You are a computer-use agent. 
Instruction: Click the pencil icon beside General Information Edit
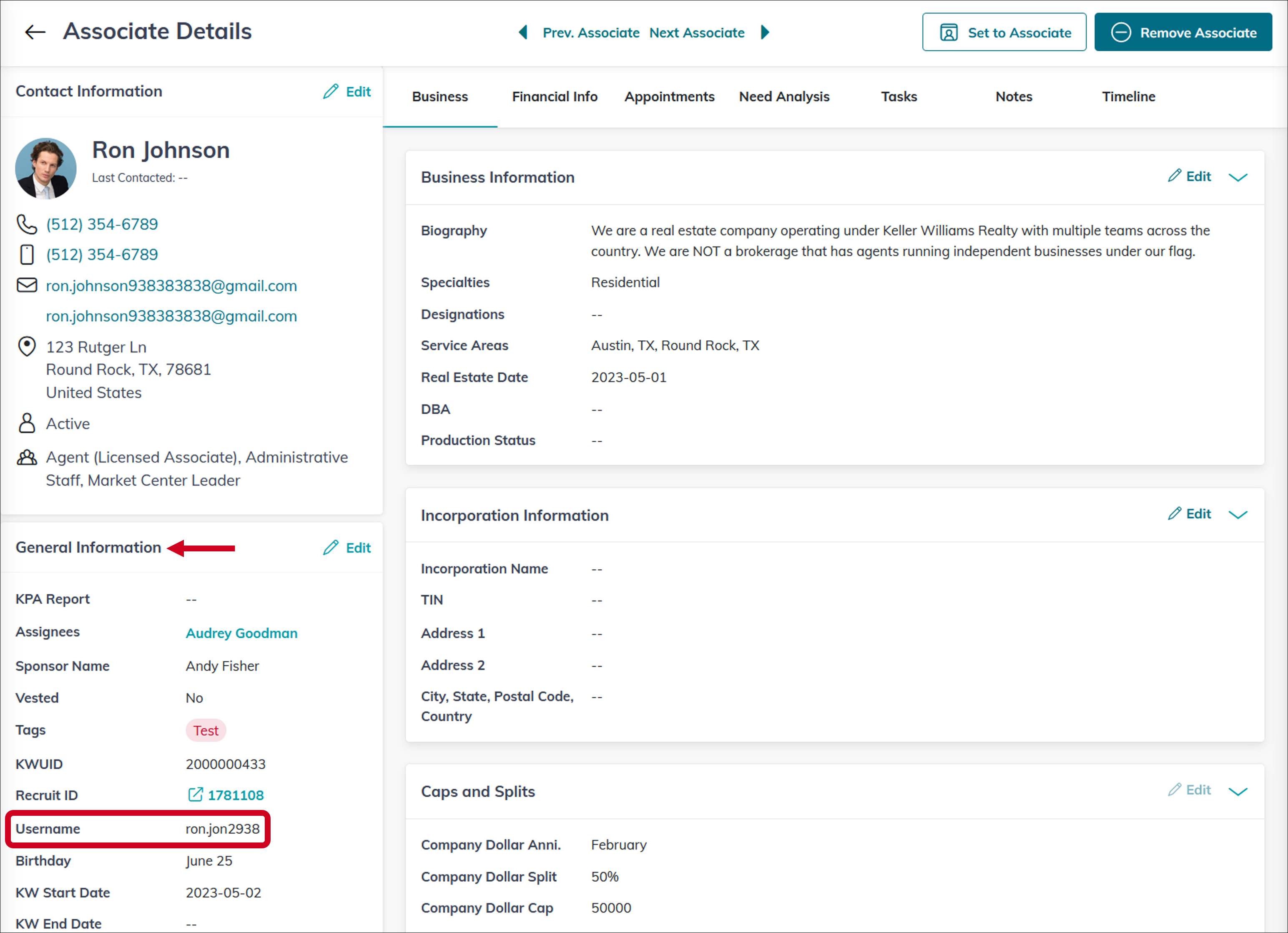point(331,547)
